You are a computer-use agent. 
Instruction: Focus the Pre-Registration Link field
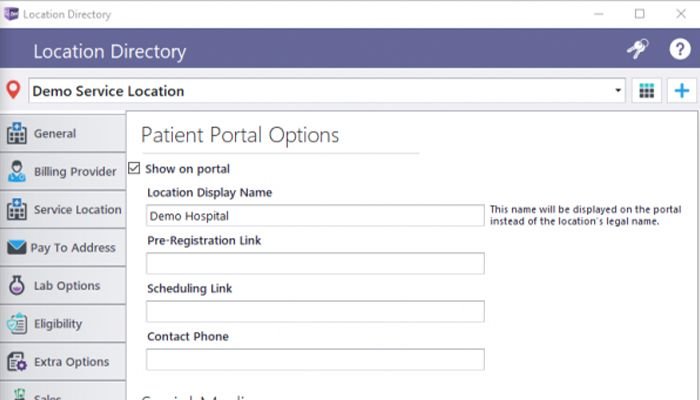(315, 263)
